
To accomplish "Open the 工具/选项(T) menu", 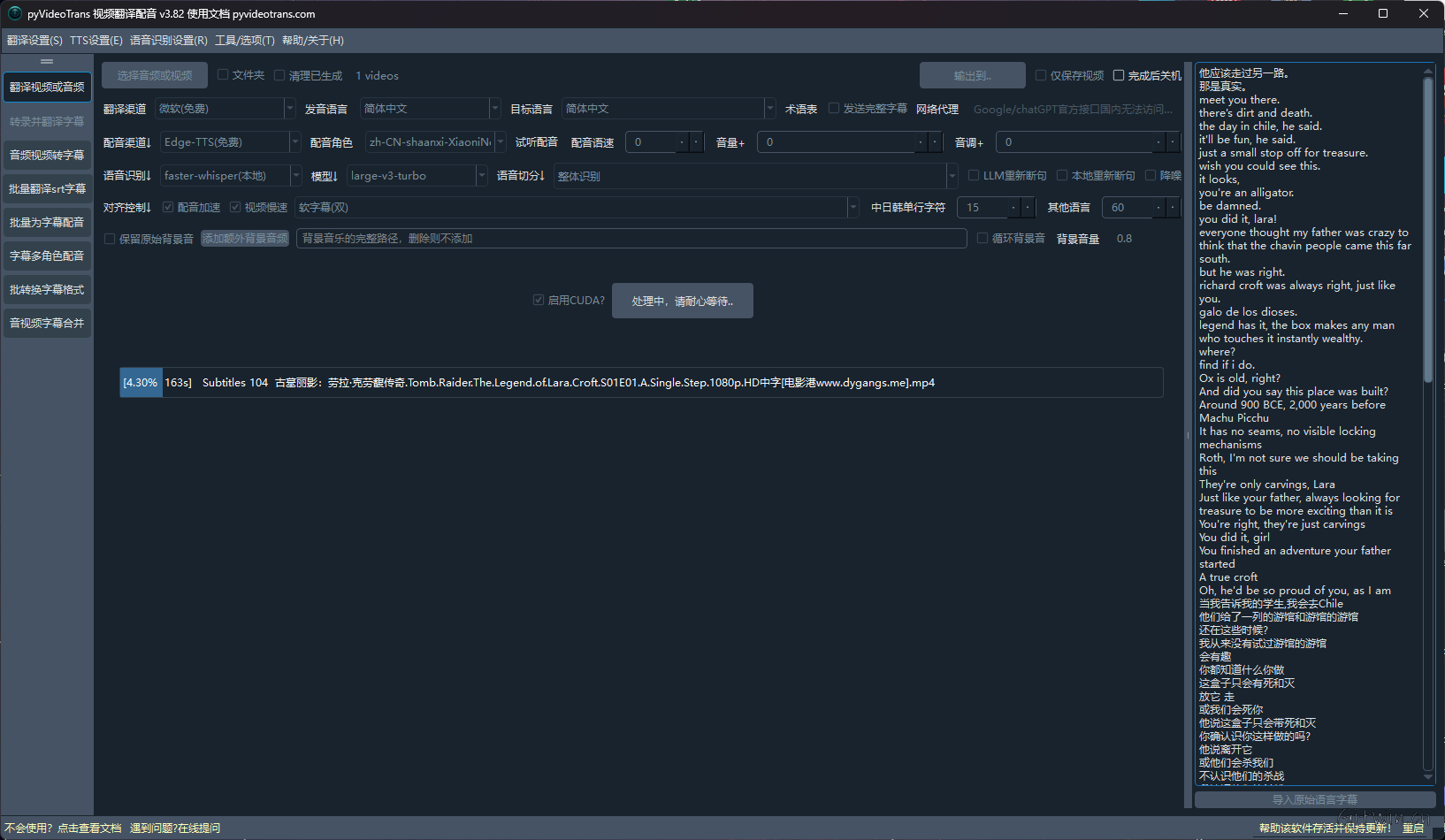I will [245, 41].
